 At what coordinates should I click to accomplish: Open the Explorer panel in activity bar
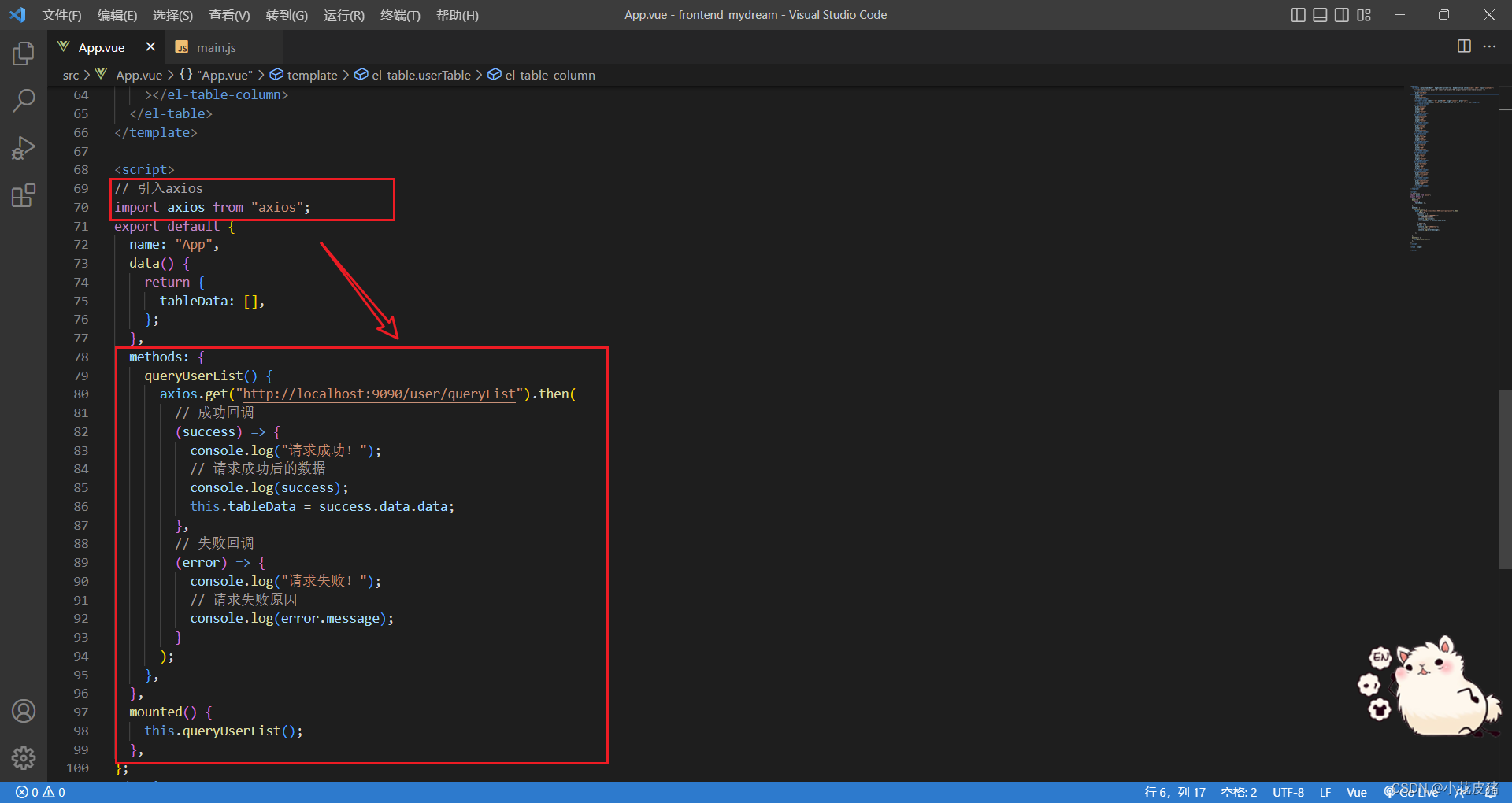tap(24, 54)
